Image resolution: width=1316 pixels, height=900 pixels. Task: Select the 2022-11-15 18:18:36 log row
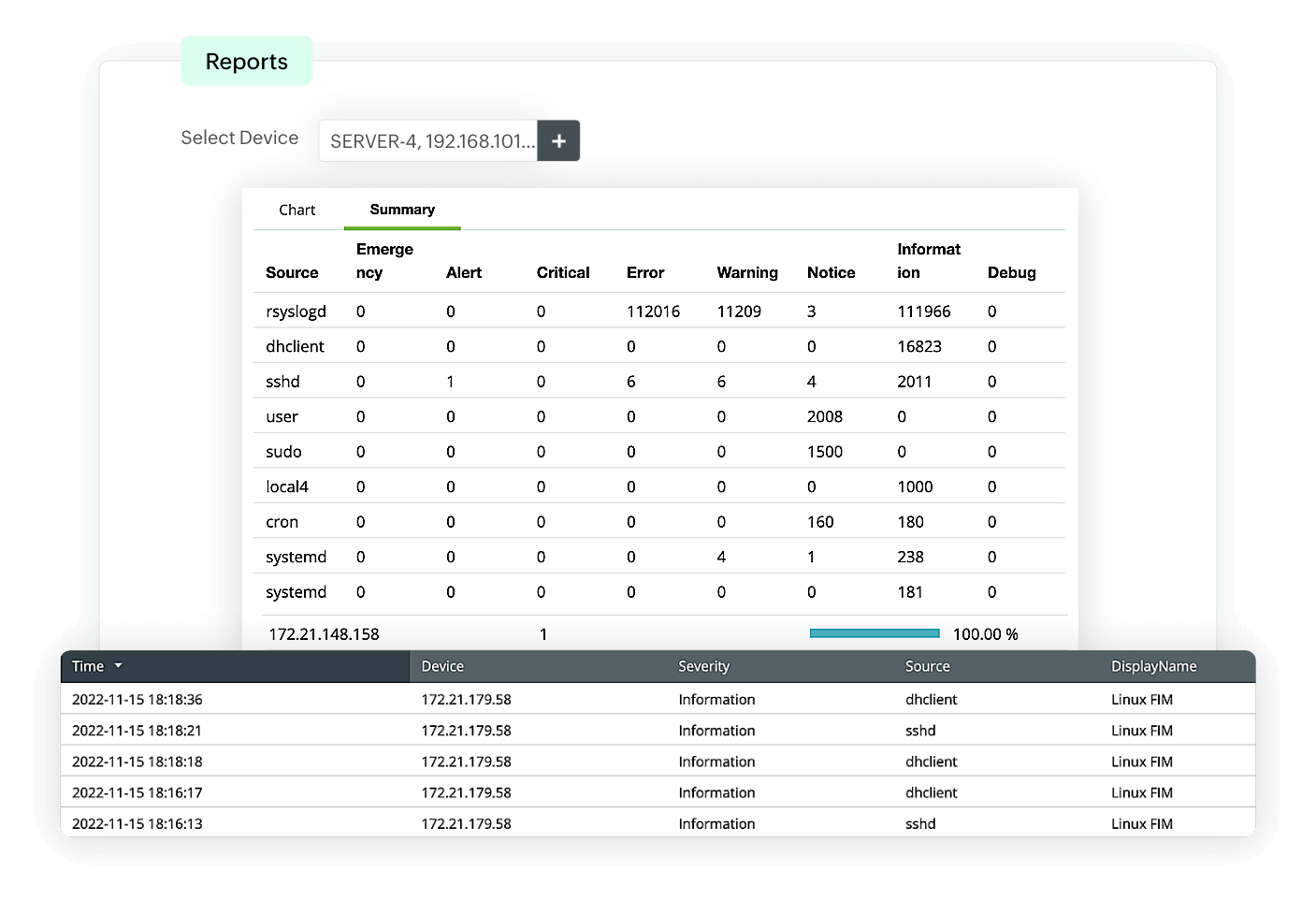[658, 699]
